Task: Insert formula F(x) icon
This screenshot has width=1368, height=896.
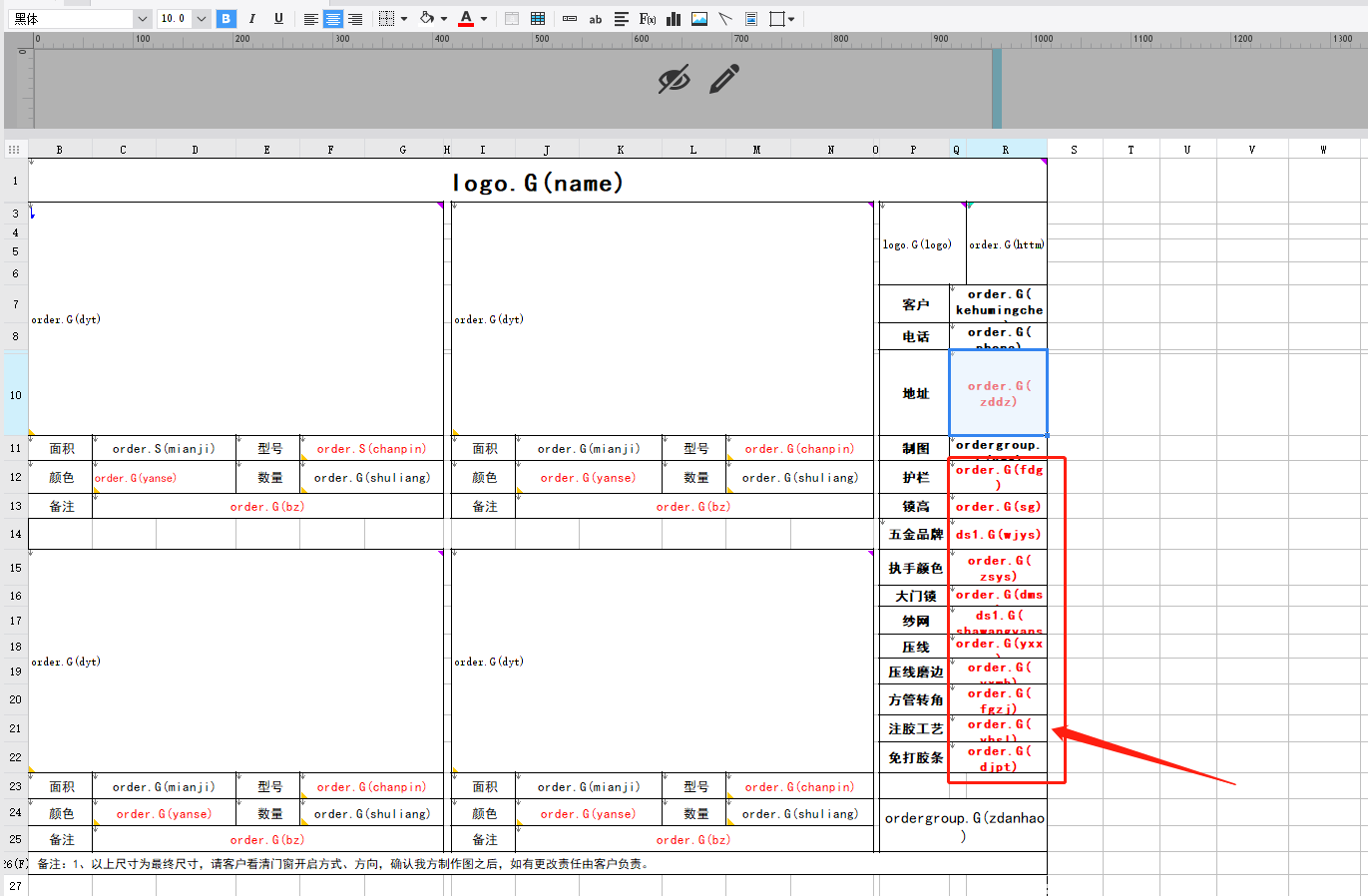Action: (648, 19)
